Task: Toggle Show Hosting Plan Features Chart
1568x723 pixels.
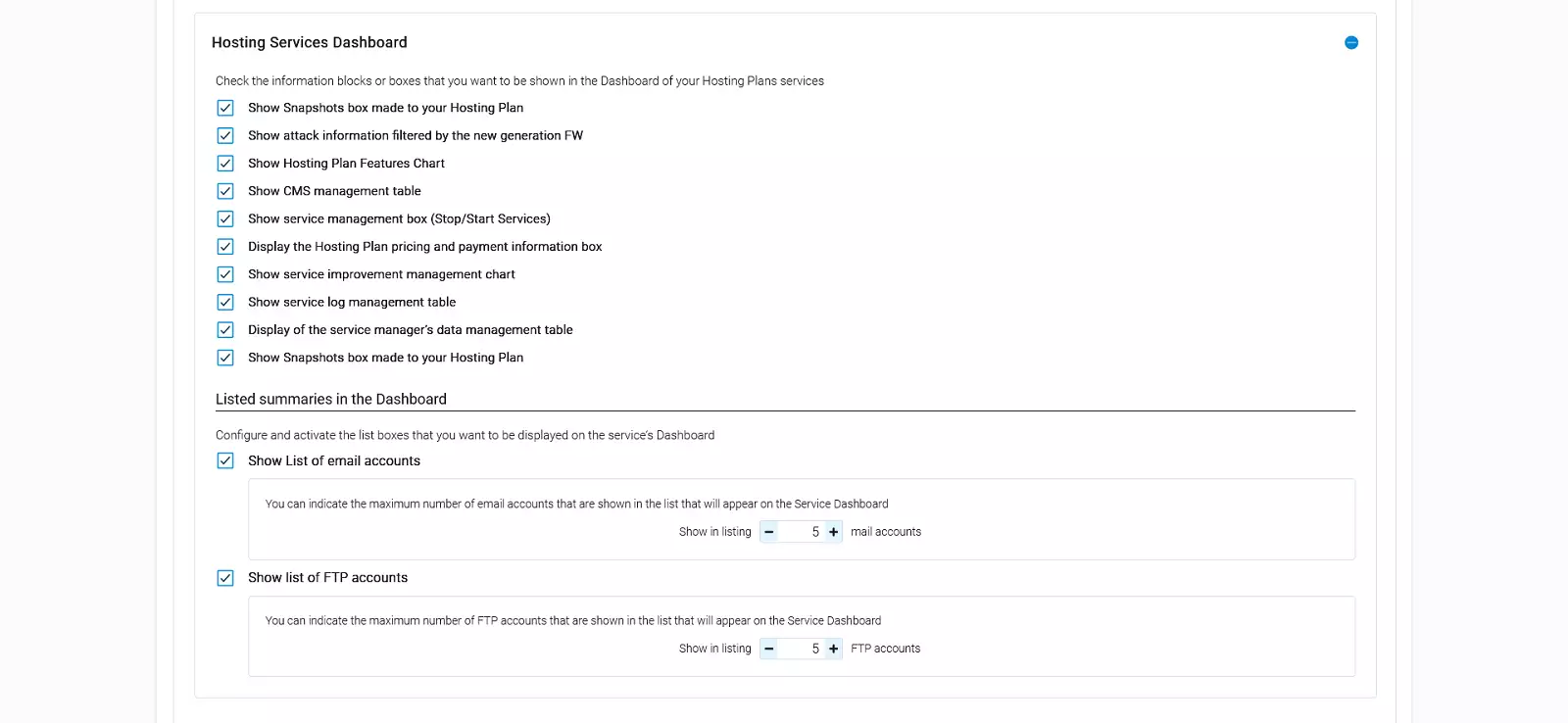Action: click(225, 164)
